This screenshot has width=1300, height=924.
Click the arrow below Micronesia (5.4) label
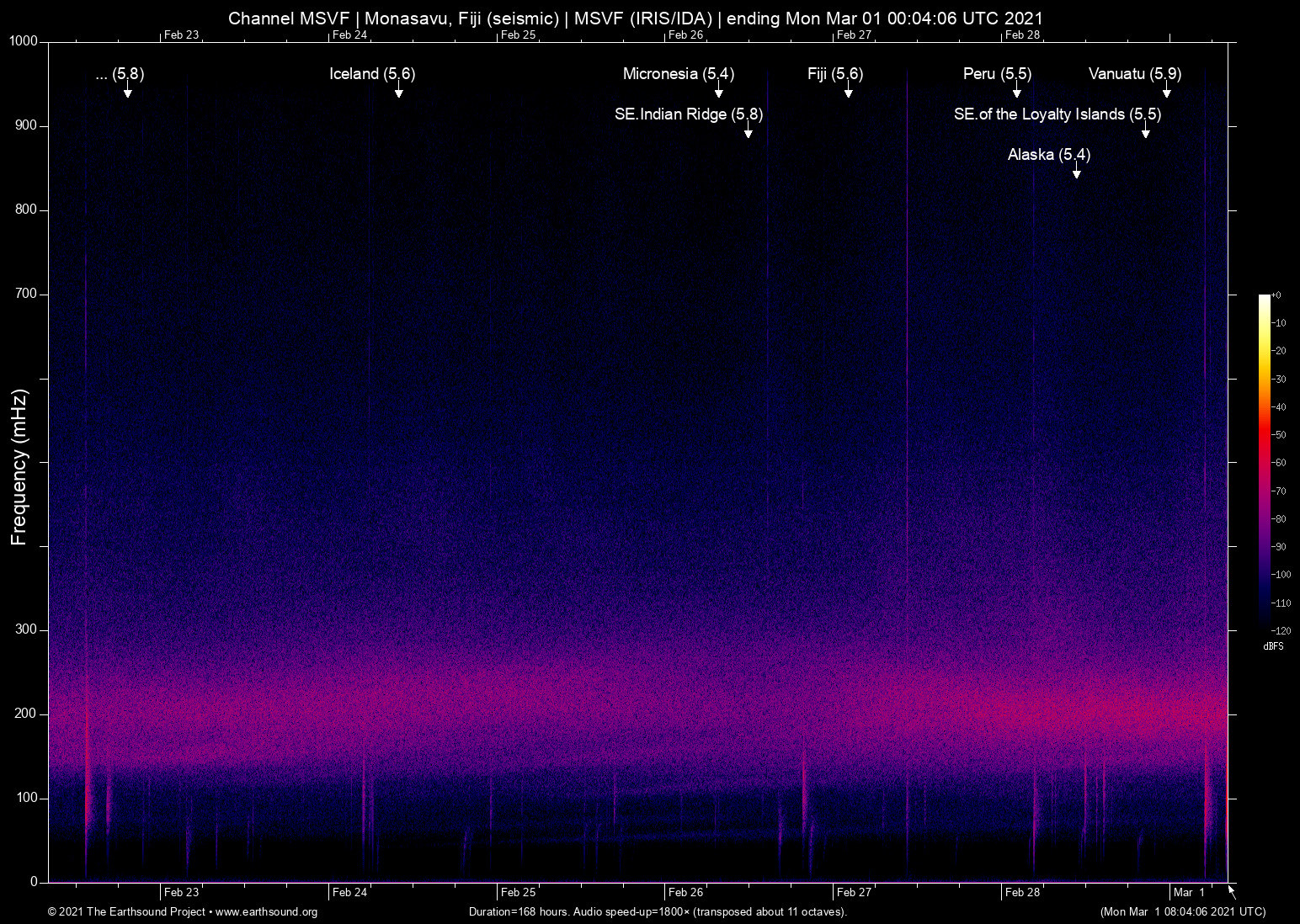(718, 92)
